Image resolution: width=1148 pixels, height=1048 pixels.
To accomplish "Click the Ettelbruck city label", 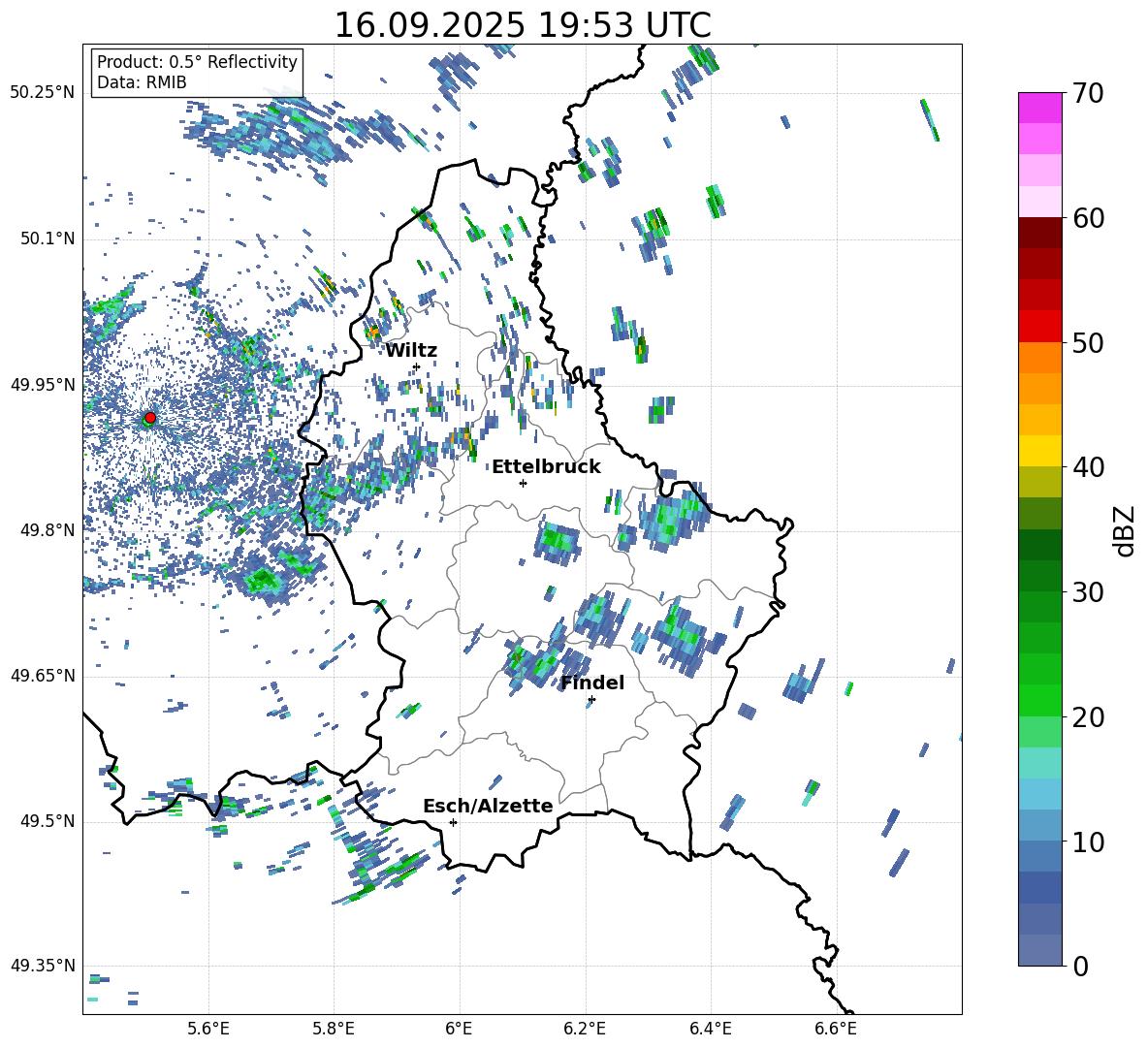I will [x=546, y=467].
